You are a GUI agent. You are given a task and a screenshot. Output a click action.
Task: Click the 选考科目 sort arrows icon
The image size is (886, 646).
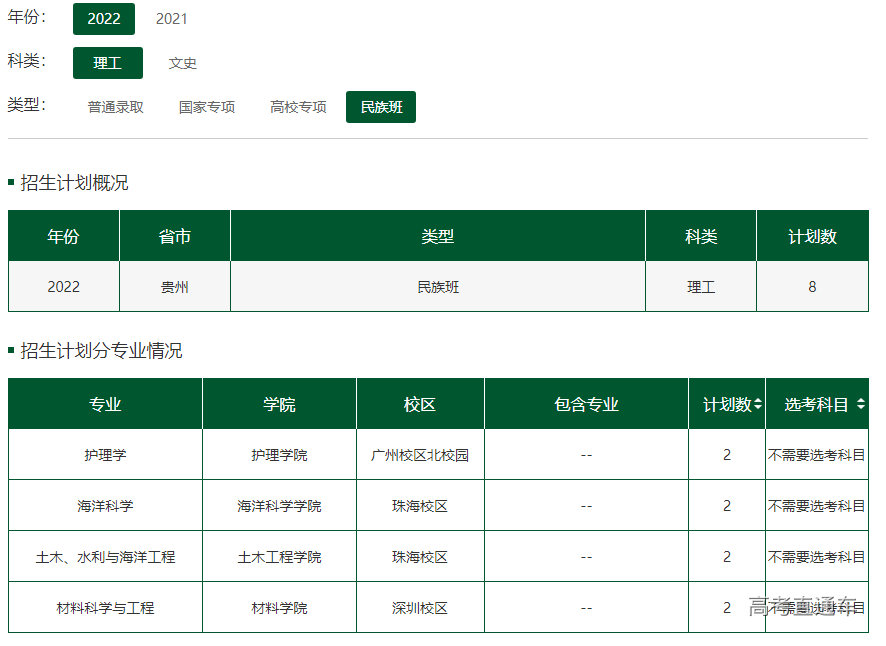[861, 405]
